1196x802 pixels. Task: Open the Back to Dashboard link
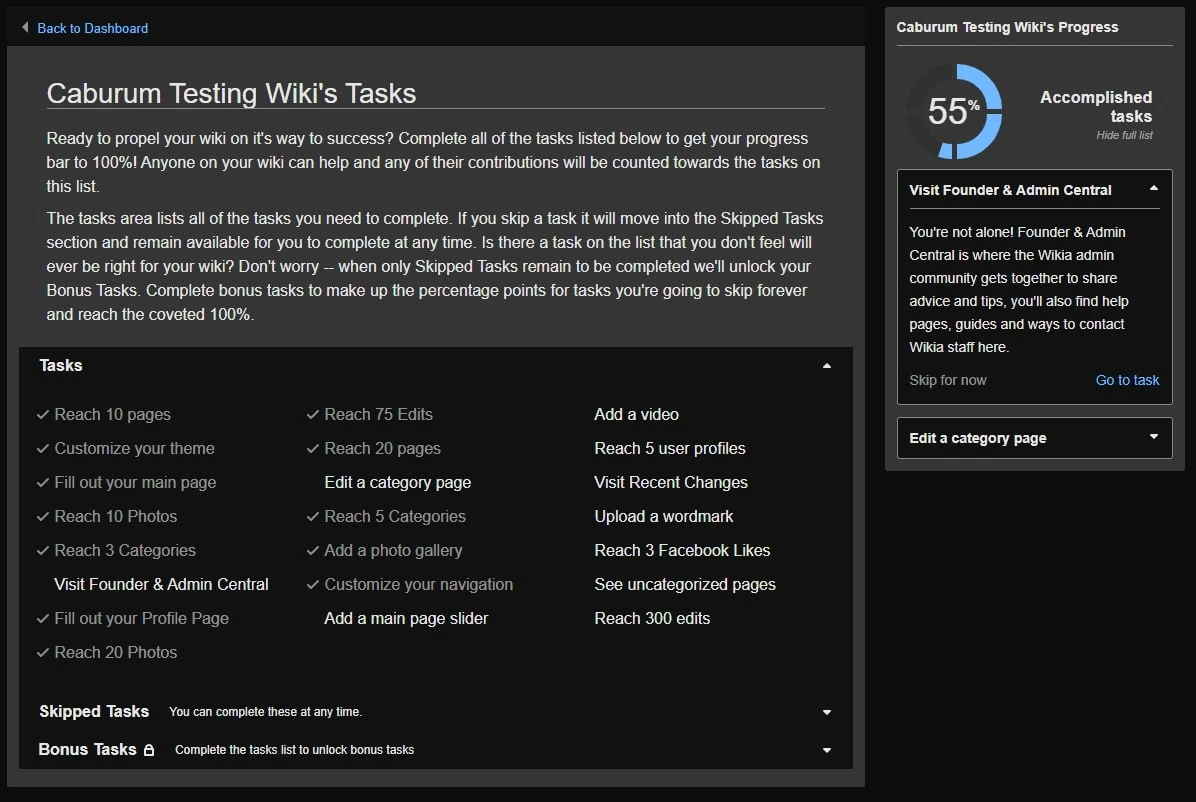tap(92, 28)
